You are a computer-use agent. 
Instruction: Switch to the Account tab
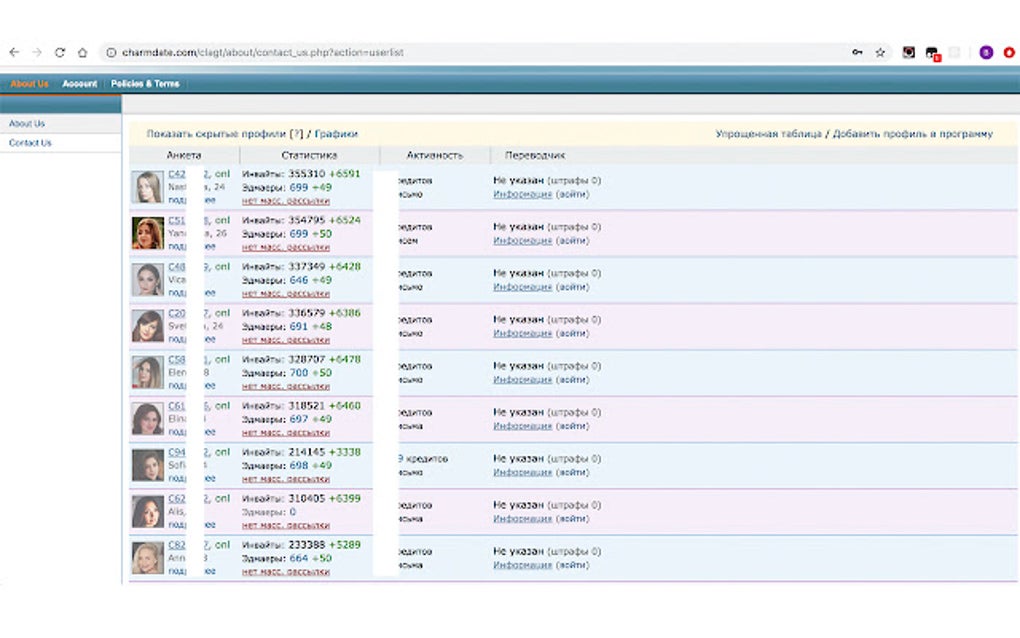[79, 83]
